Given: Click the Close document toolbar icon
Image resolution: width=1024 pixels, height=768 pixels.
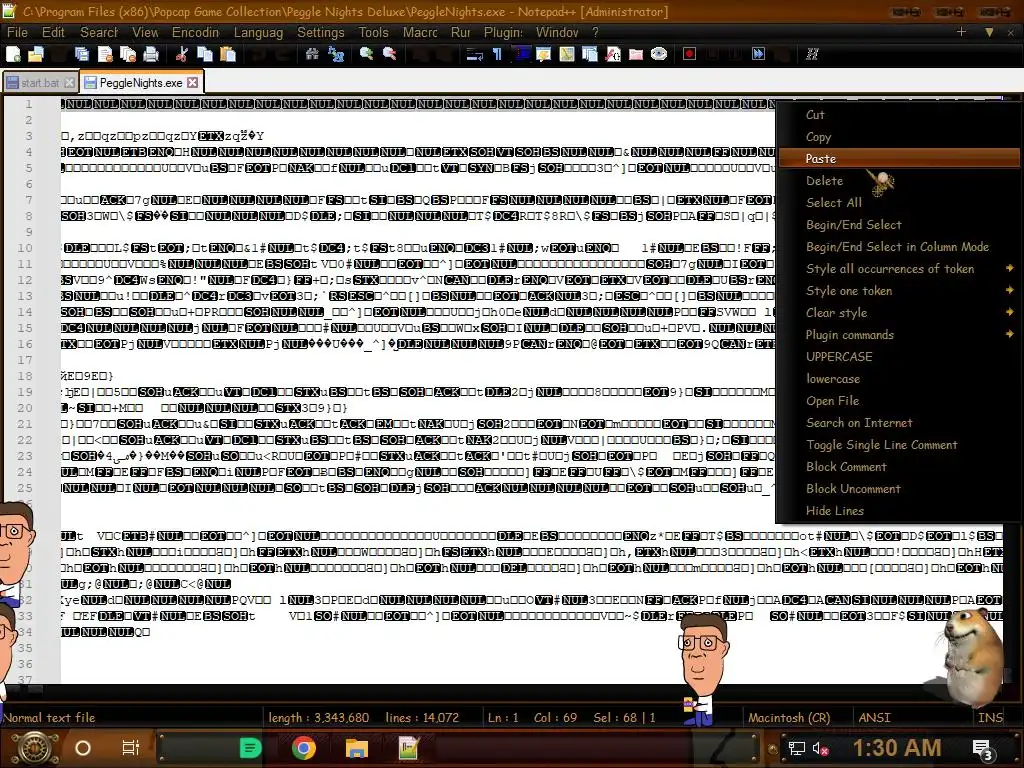Looking at the screenshot, I should click(105, 54).
